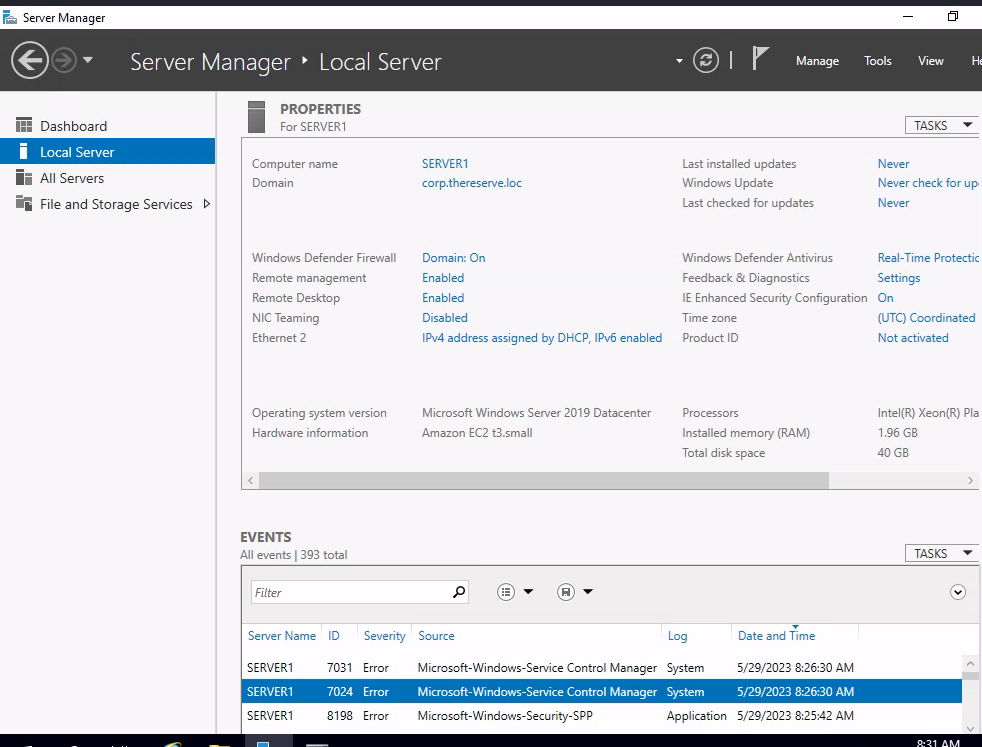Open Properties TASKS dropdown
This screenshot has height=747, width=982.
coord(943,125)
